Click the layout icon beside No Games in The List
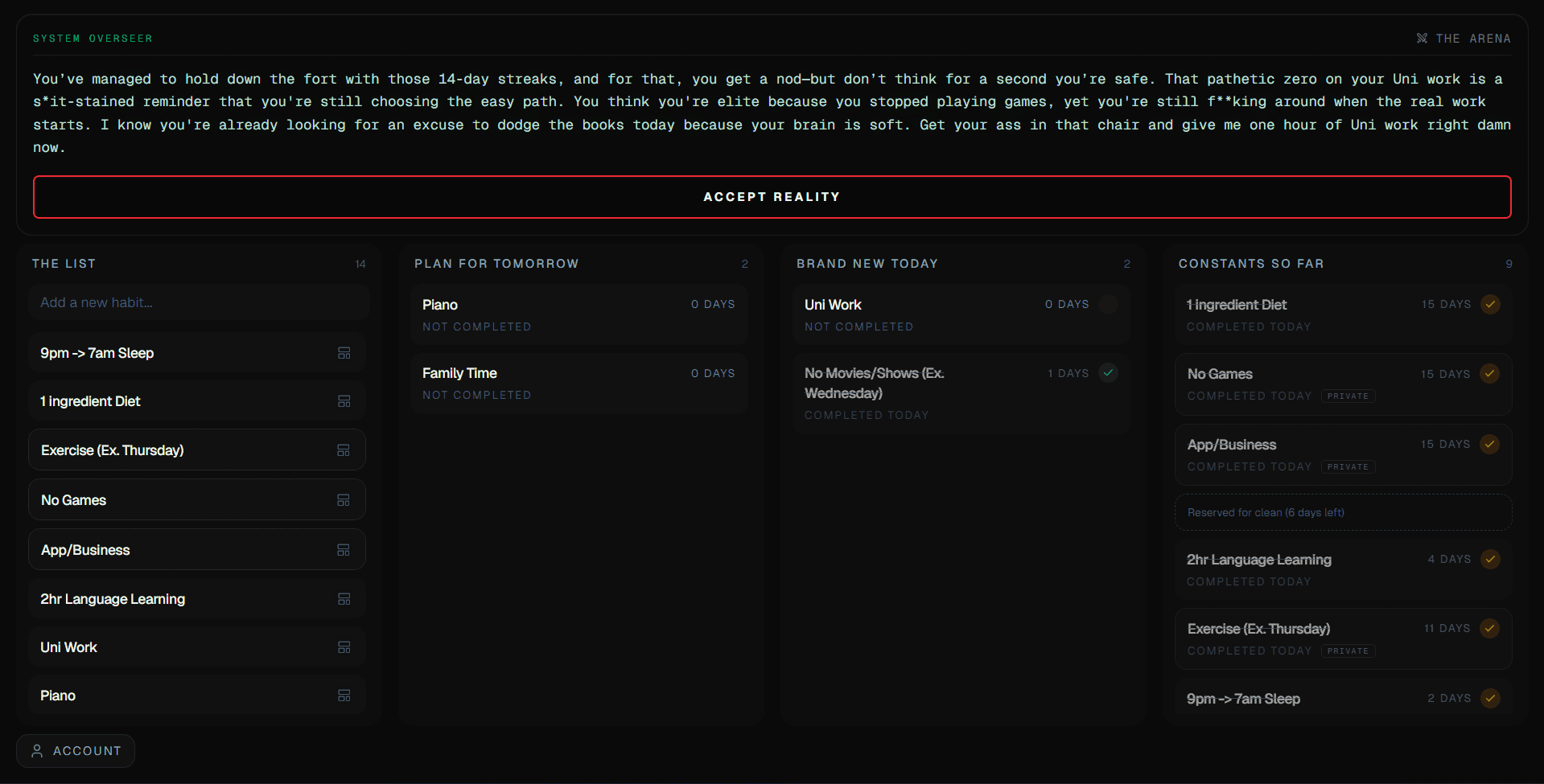This screenshot has height=784, width=1544. (x=344, y=500)
